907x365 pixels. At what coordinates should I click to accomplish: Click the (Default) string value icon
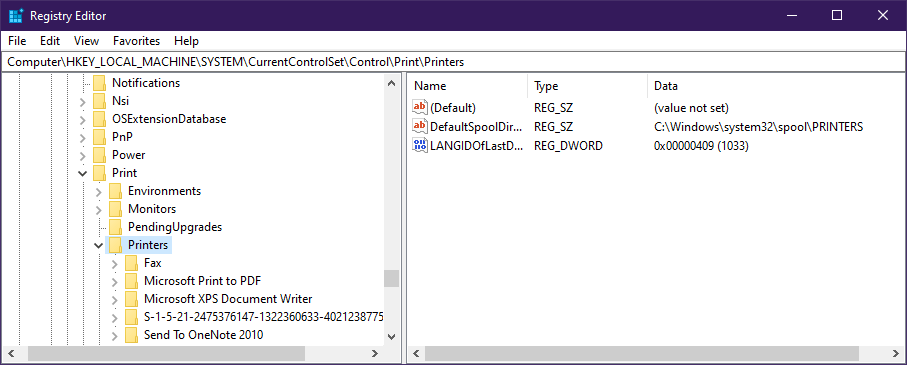click(x=419, y=107)
